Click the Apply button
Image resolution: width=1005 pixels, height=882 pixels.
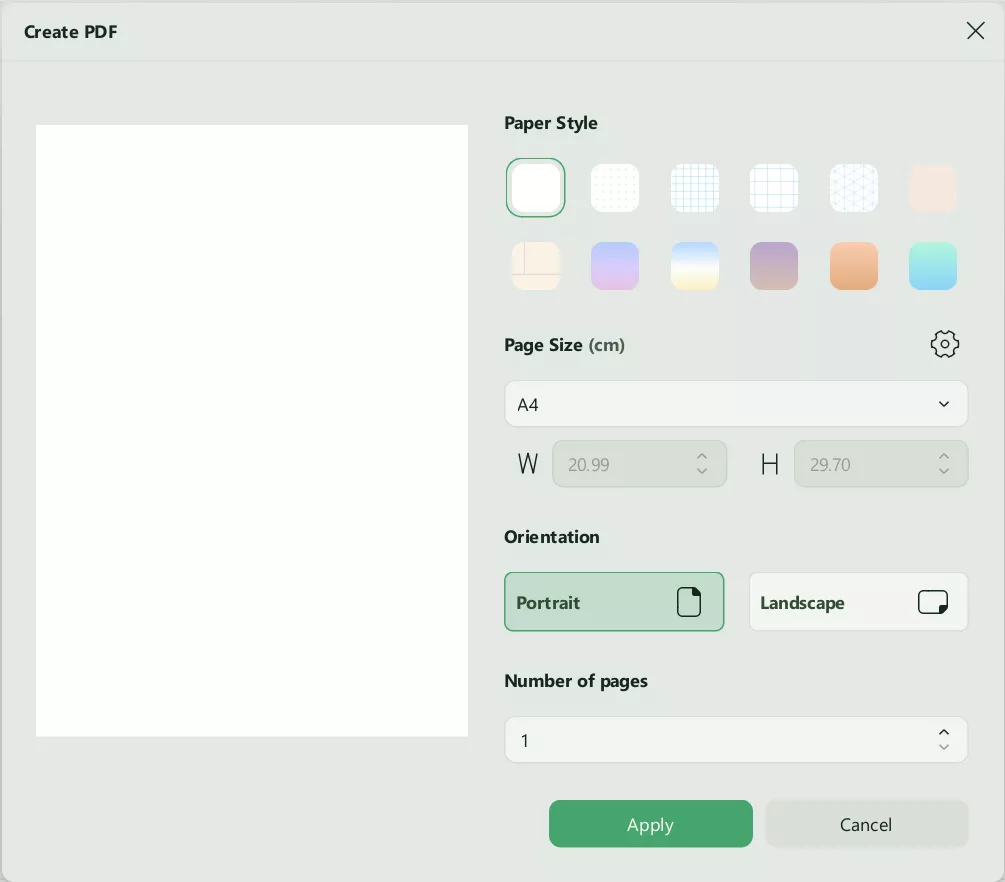coord(650,824)
